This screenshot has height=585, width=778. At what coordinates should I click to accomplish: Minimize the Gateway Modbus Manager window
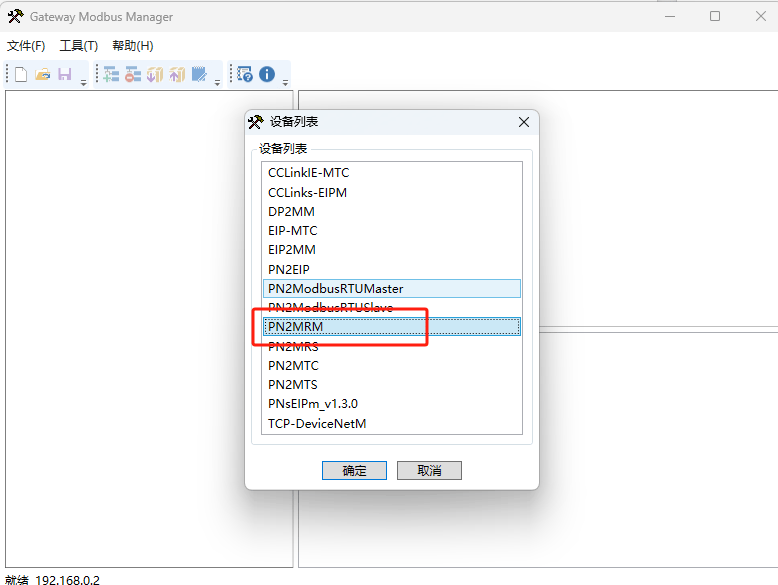670,16
